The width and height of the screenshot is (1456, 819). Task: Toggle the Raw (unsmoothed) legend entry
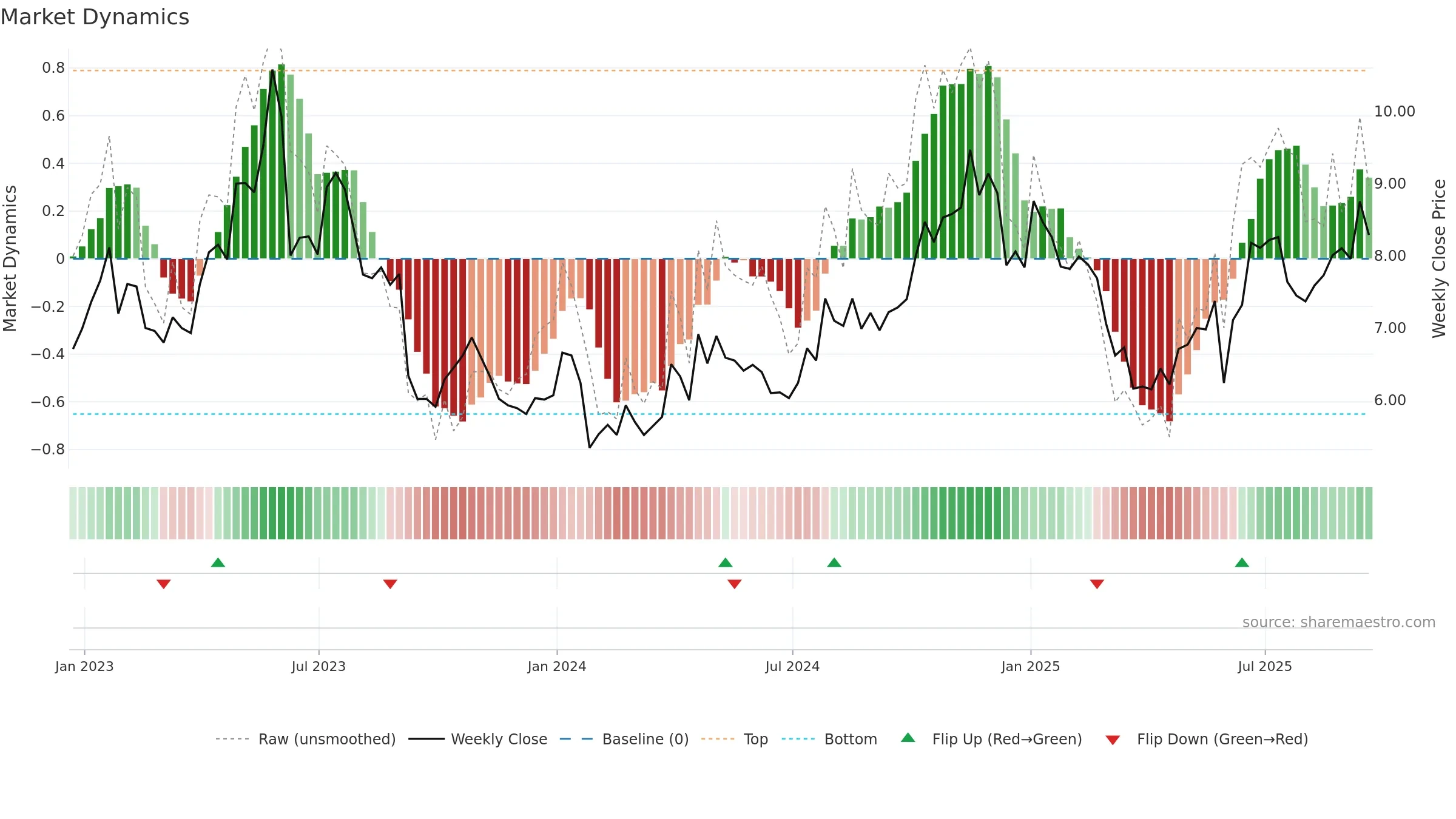327,739
